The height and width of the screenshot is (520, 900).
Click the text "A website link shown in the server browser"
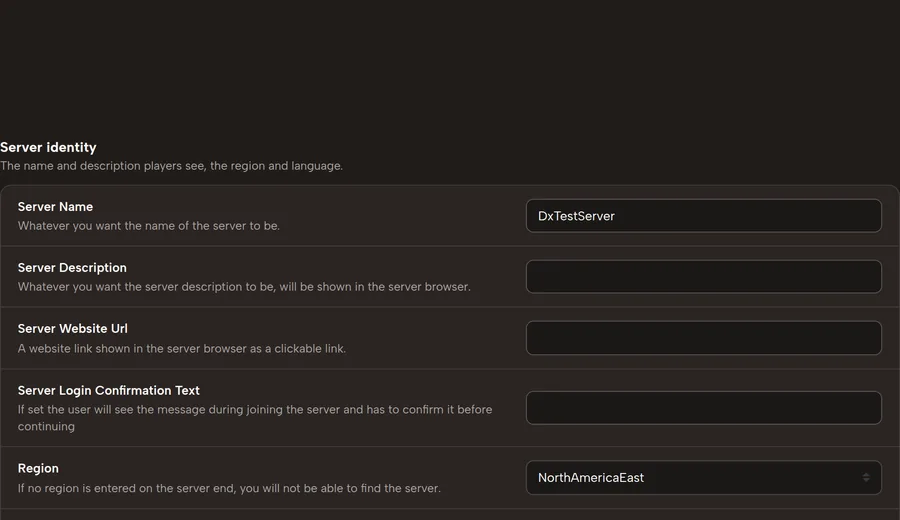coord(132,348)
